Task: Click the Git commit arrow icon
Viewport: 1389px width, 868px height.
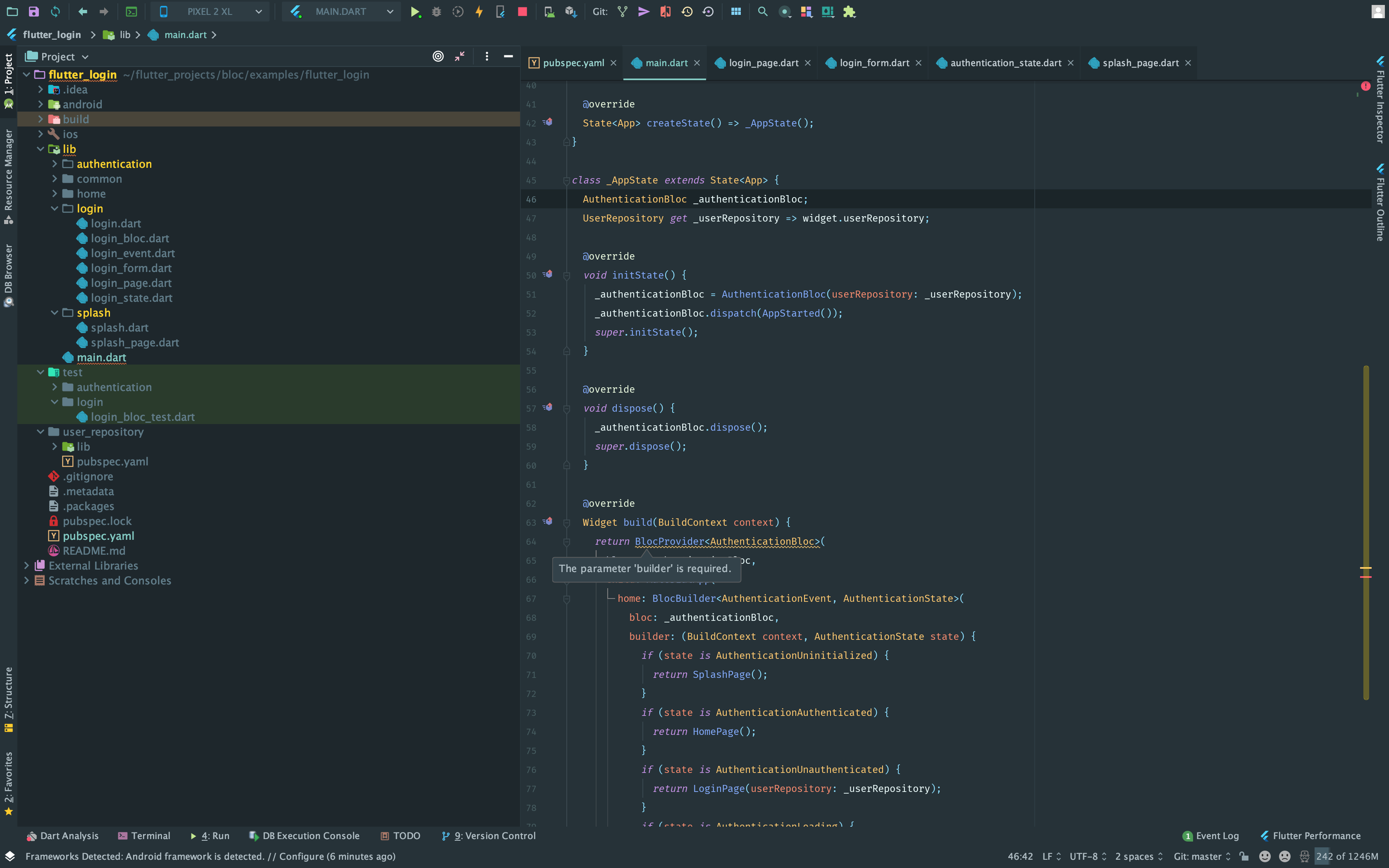Action: tap(643, 12)
